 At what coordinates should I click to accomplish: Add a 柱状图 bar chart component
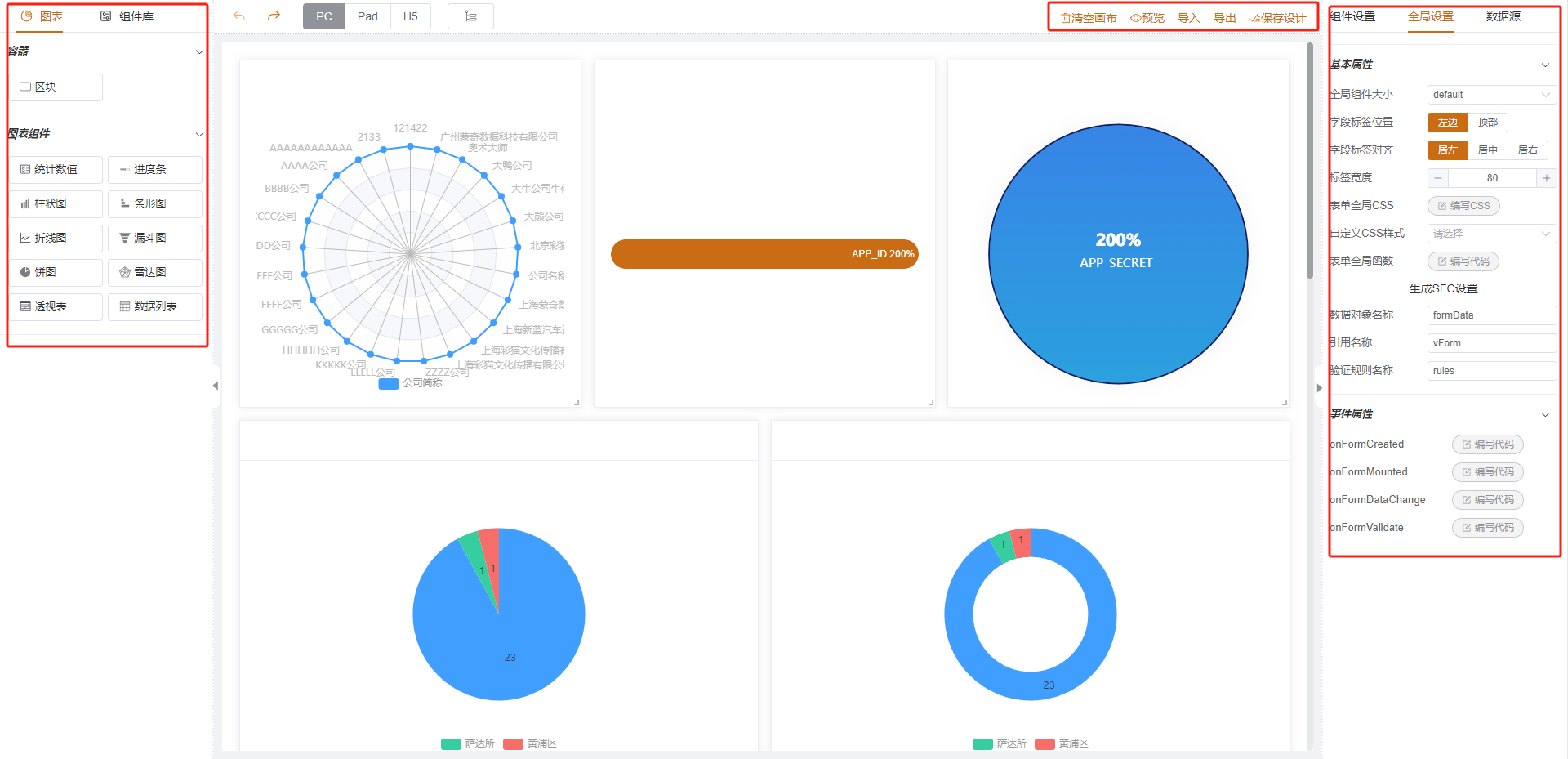56,204
